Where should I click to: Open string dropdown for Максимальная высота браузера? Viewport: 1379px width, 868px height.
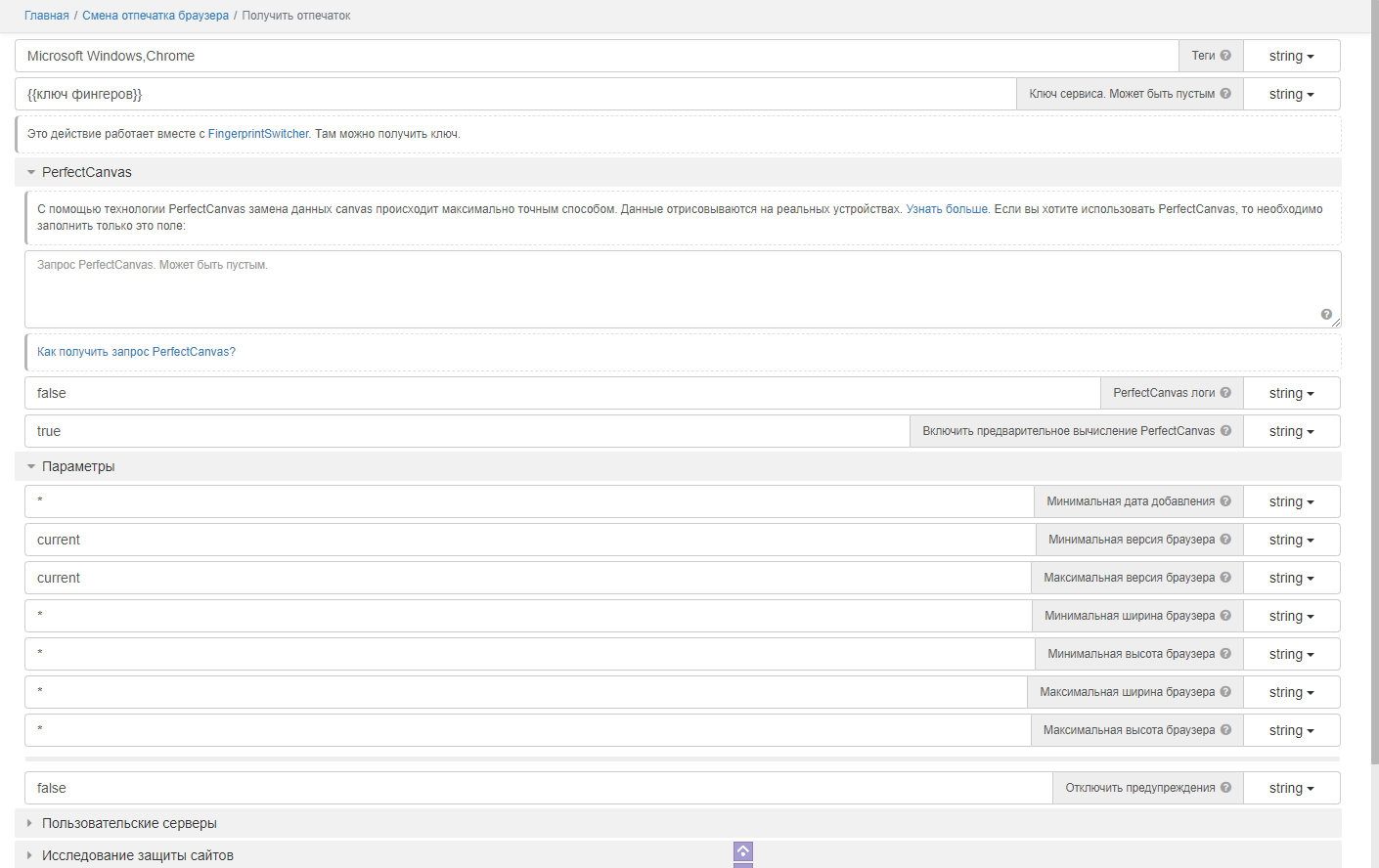[x=1291, y=731]
